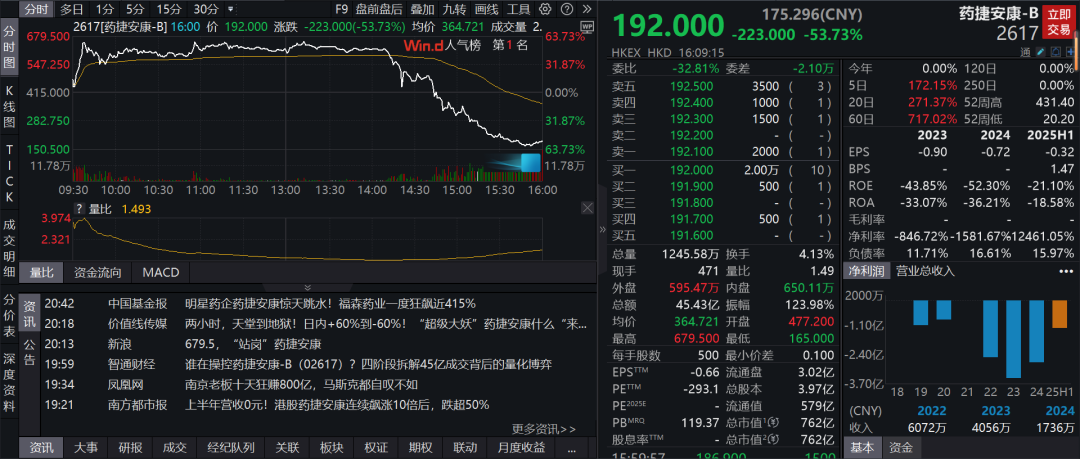The height and width of the screenshot is (459, 1080).
Task: Show more bottom tabs with ellipsis
Action: (572, 448)
